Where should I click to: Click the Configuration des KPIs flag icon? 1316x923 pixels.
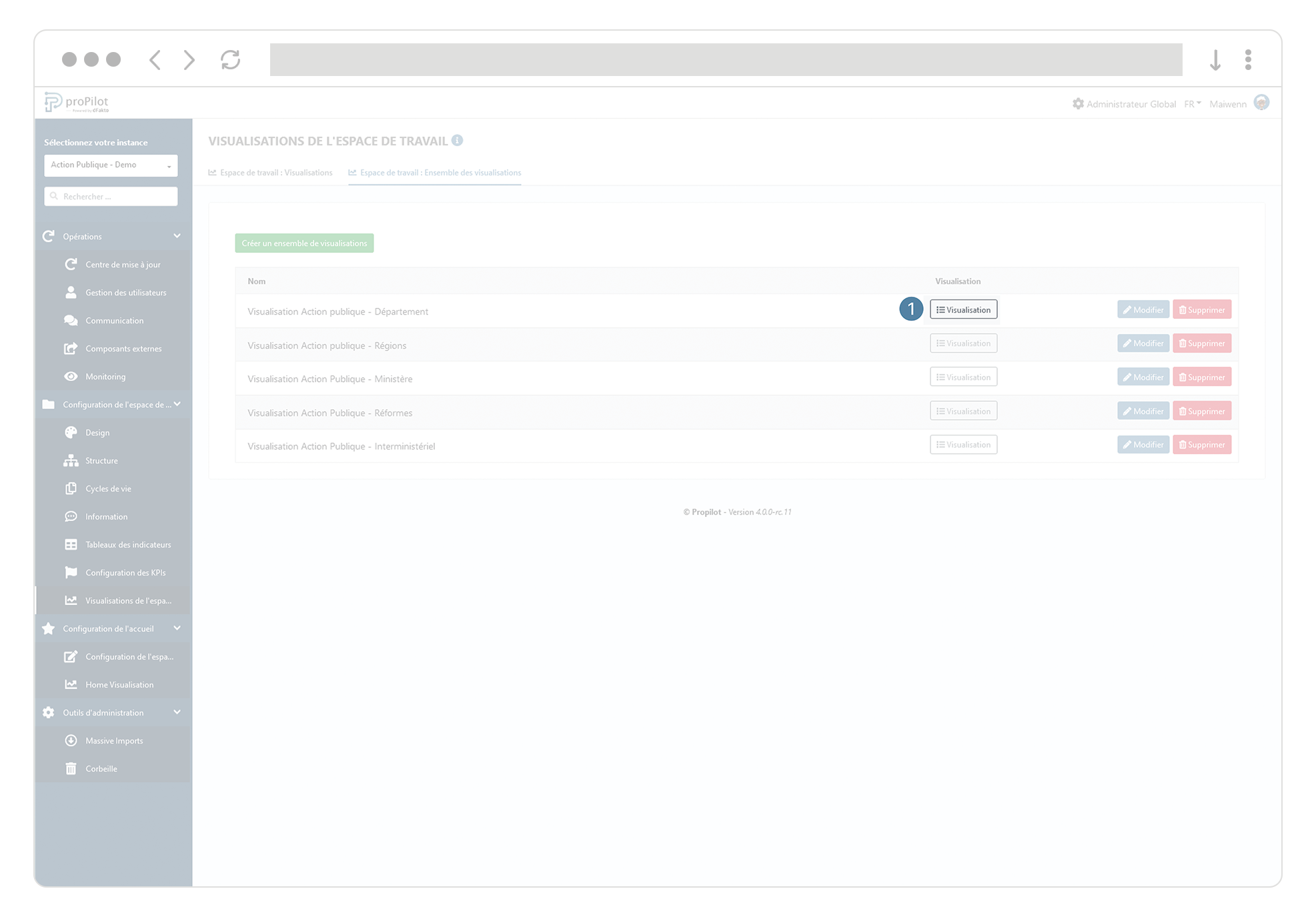pyautogui.click(x=71, y=573)
